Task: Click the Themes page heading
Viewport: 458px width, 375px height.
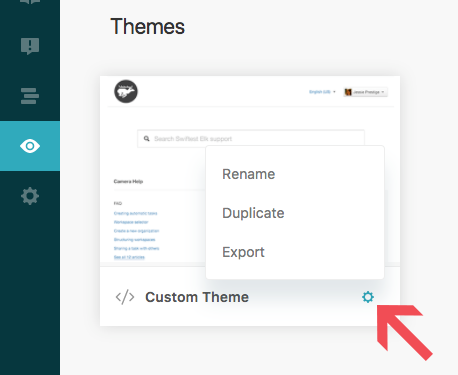Action: coord(148,27)
